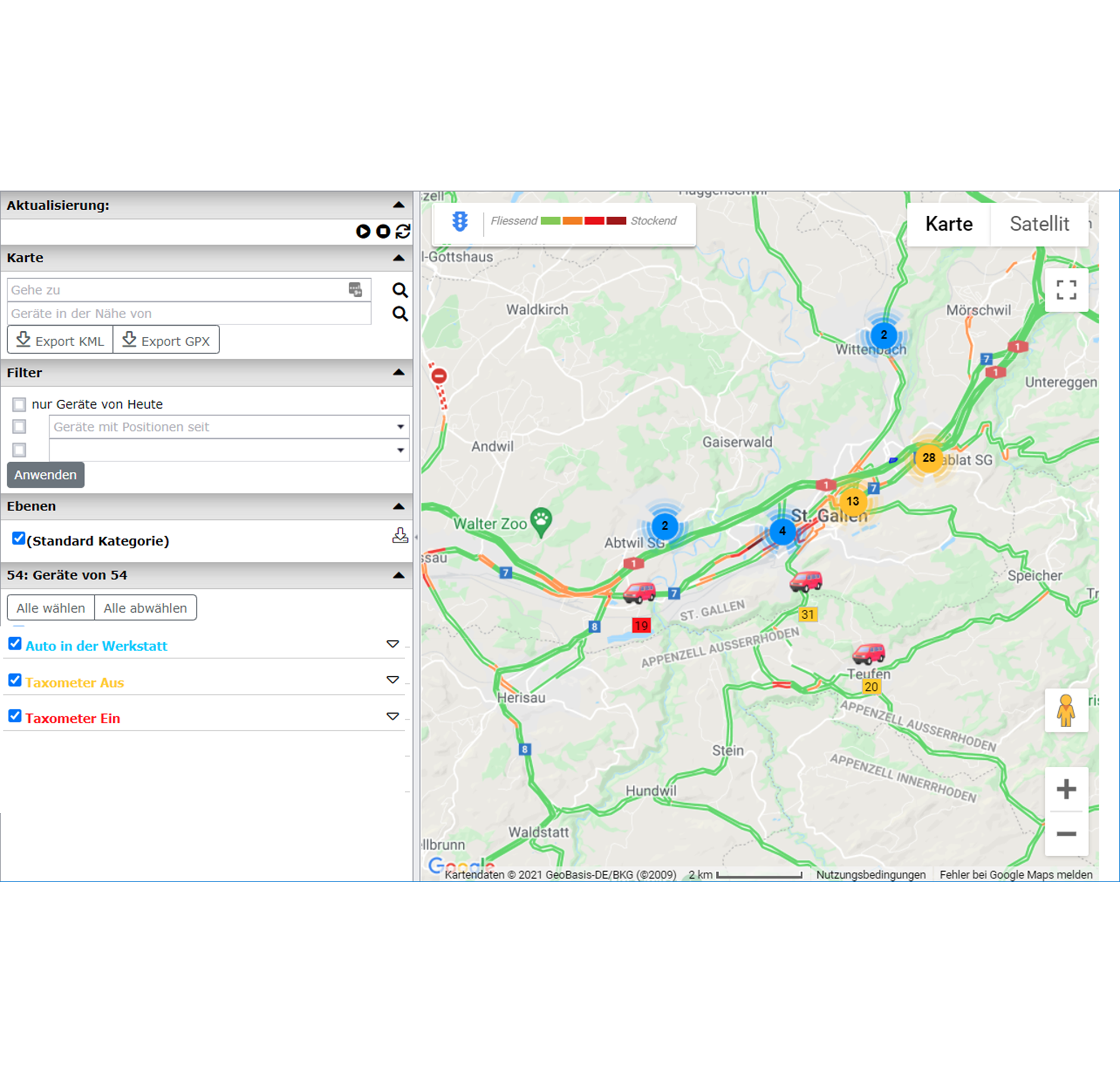
Task: Switch map to Satellit view
Action: coord(1039,224)
